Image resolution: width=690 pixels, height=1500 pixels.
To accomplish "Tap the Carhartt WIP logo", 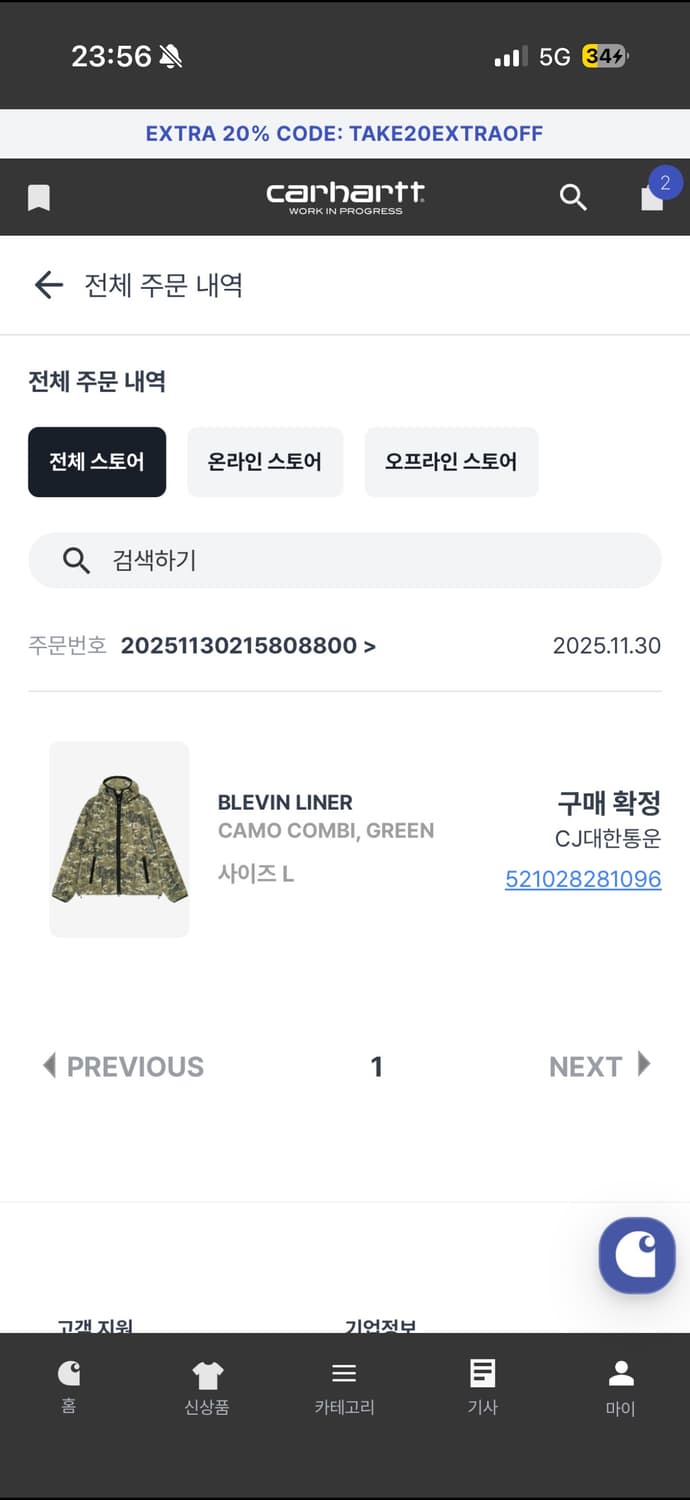I will (x=345, y=197).
